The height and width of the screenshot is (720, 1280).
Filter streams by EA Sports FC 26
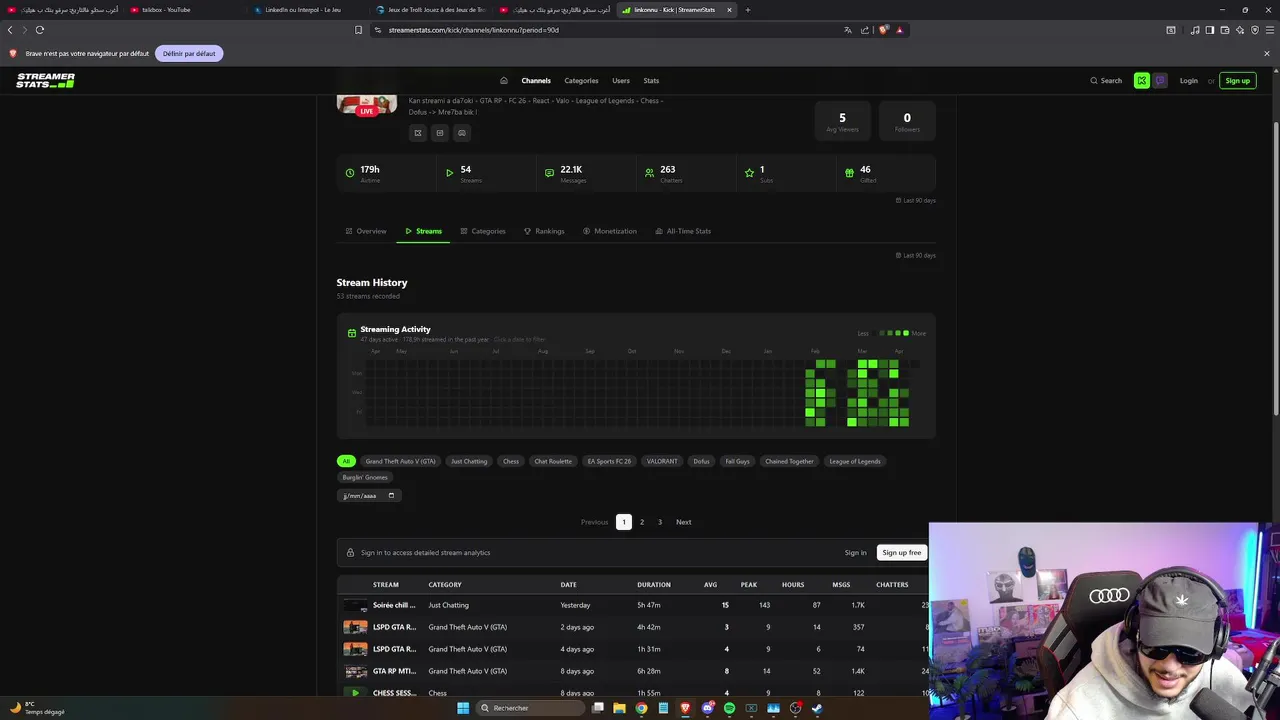tap(609, 462)
